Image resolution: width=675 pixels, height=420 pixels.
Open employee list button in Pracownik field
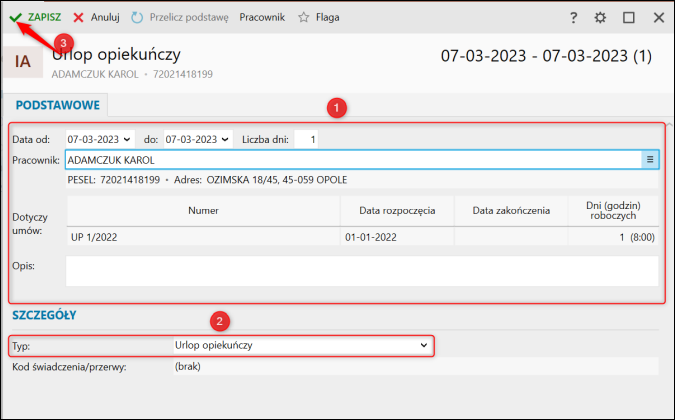coord(650,160)
